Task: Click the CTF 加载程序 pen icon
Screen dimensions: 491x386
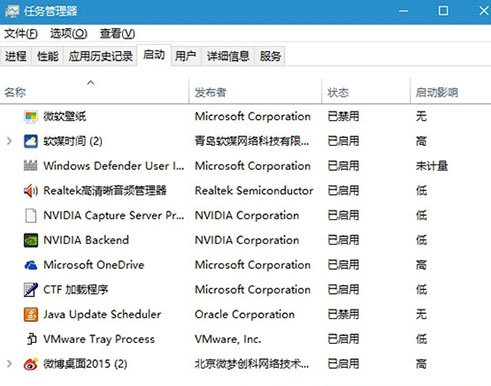Action: [x=31, y=290]
